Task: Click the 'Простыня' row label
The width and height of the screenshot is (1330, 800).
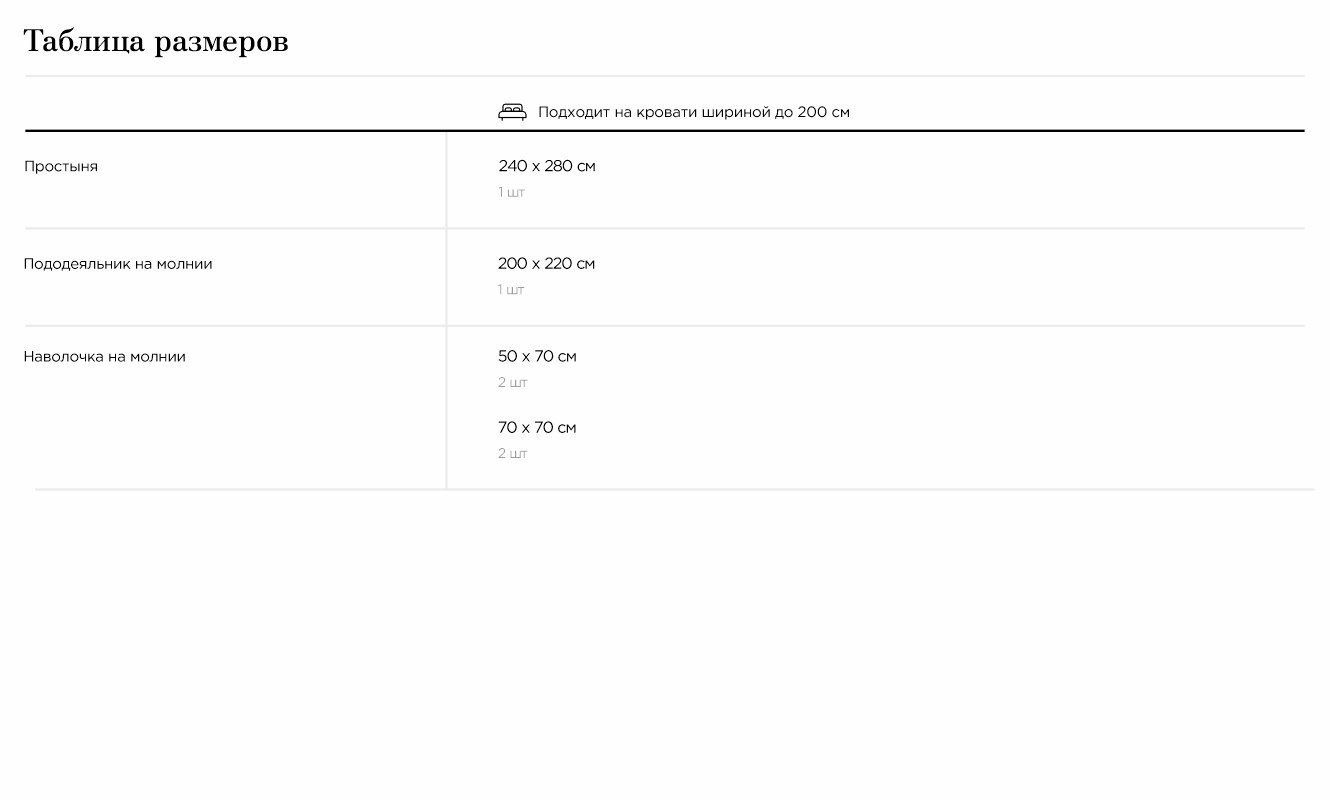Action: 61,166
